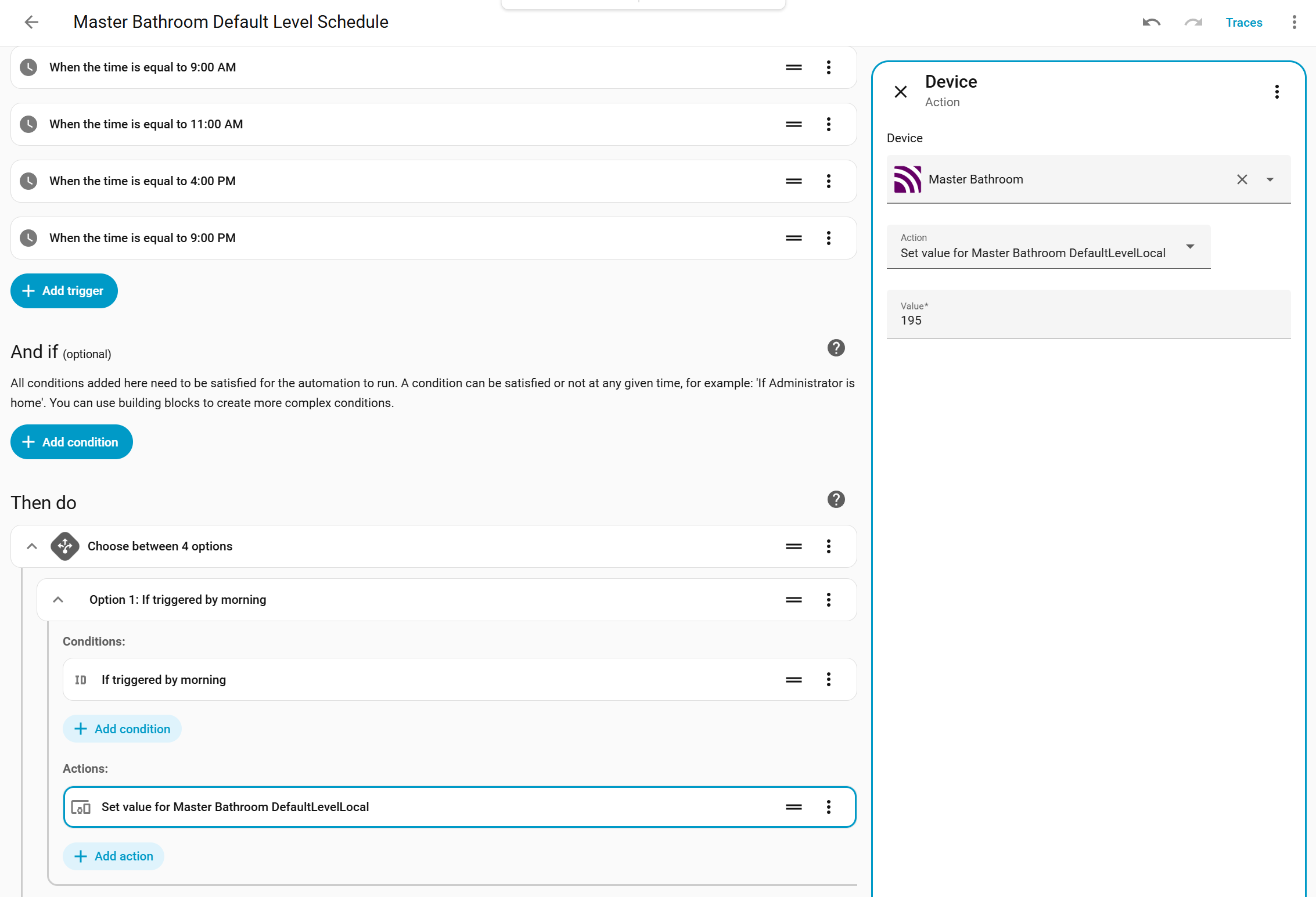Click the redo icon in header

(1193, 22)
